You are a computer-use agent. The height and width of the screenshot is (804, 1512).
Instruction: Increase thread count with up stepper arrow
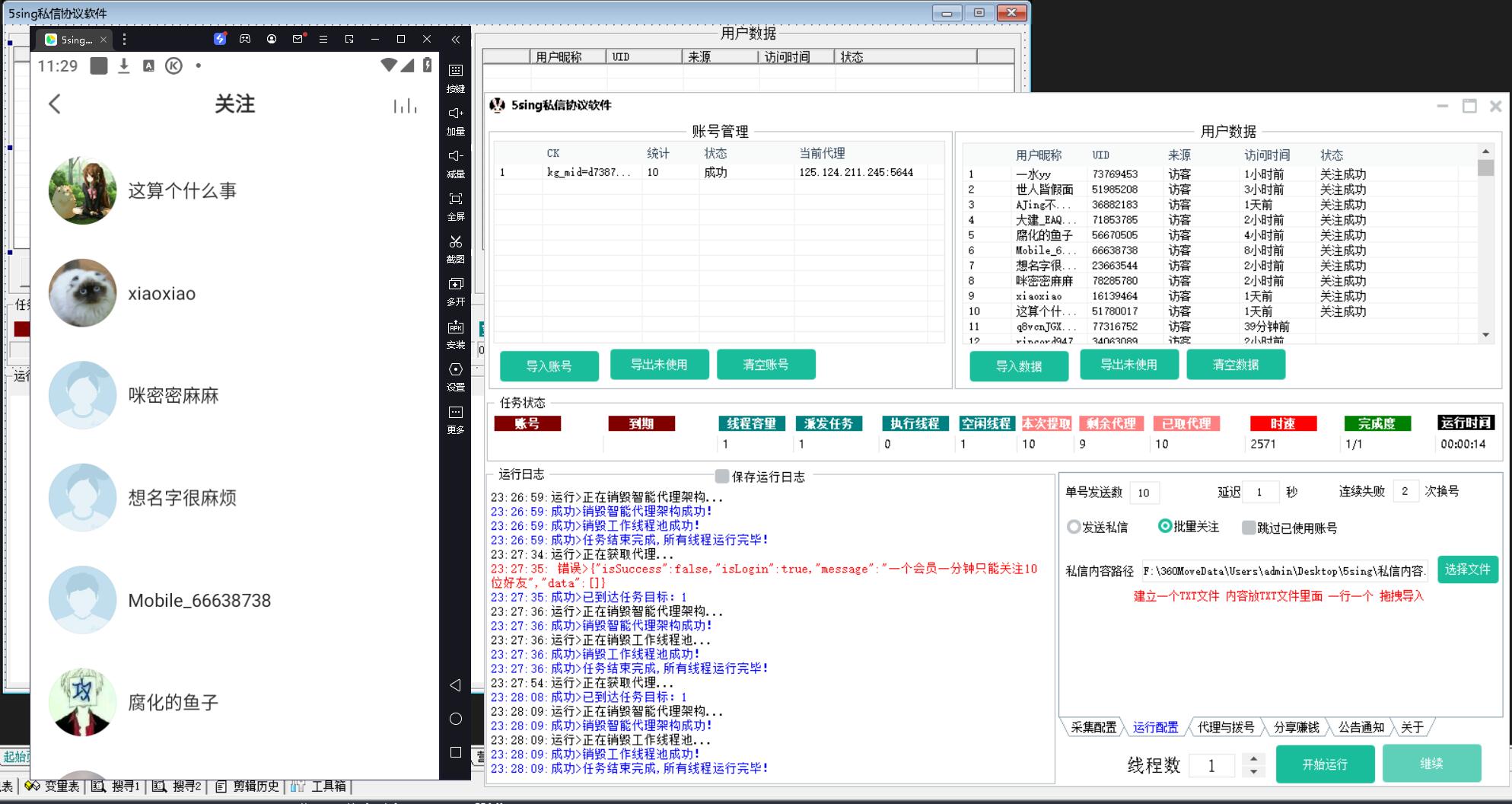pyautogui.click(x=1253, y=758)
